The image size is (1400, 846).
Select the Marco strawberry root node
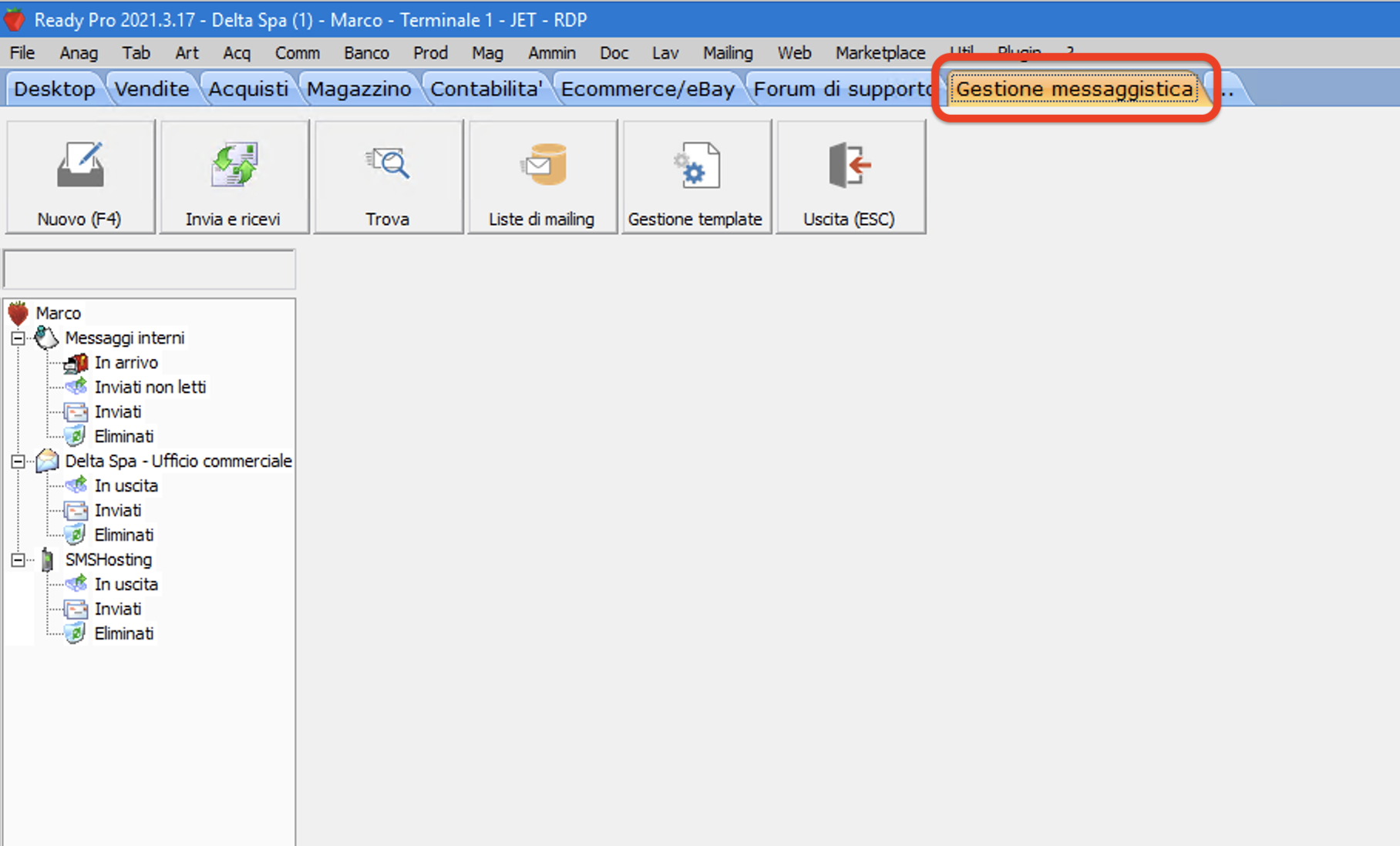[18, 313]
